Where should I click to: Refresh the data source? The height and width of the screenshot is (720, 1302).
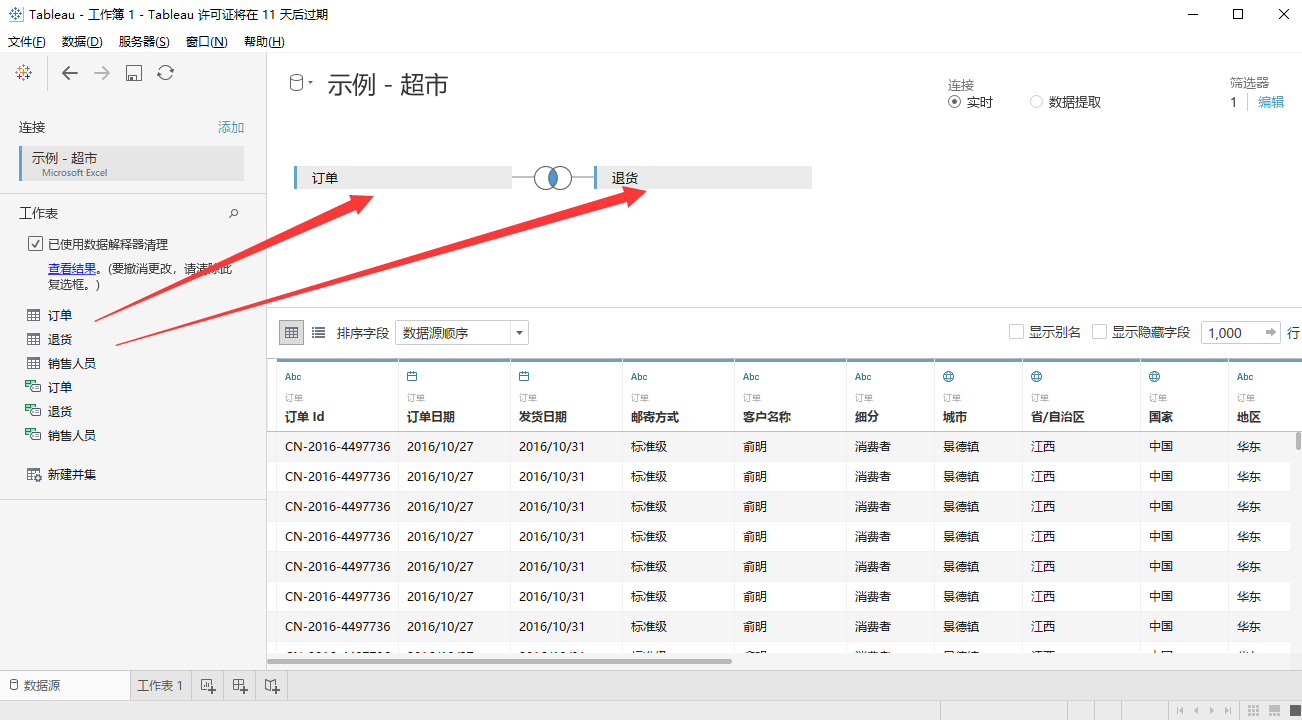coord(166,73)
